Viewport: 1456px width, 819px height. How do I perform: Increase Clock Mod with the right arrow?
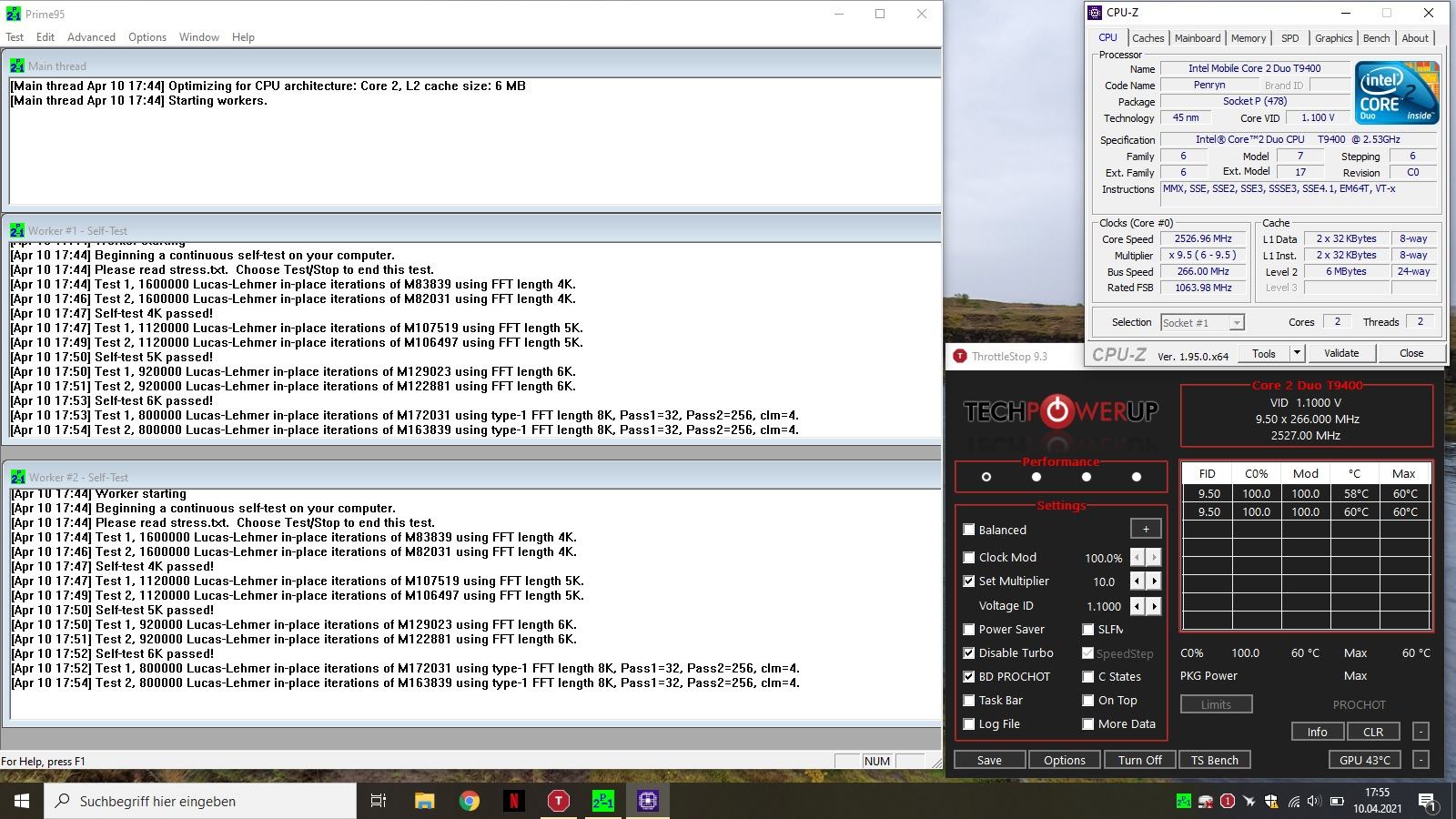(1154, 557)
